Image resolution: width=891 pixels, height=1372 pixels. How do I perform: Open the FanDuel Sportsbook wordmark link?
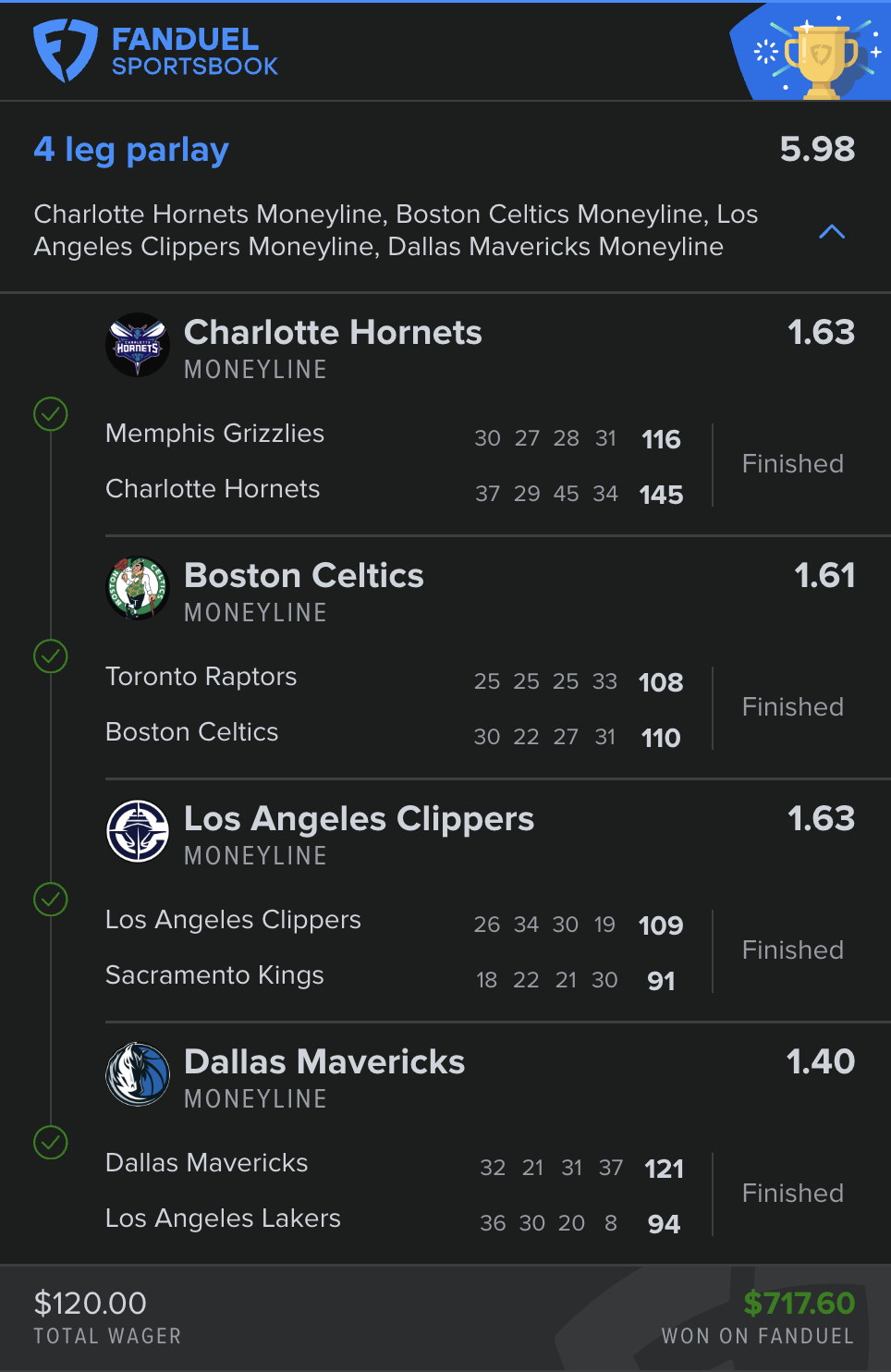click(194, 52)
